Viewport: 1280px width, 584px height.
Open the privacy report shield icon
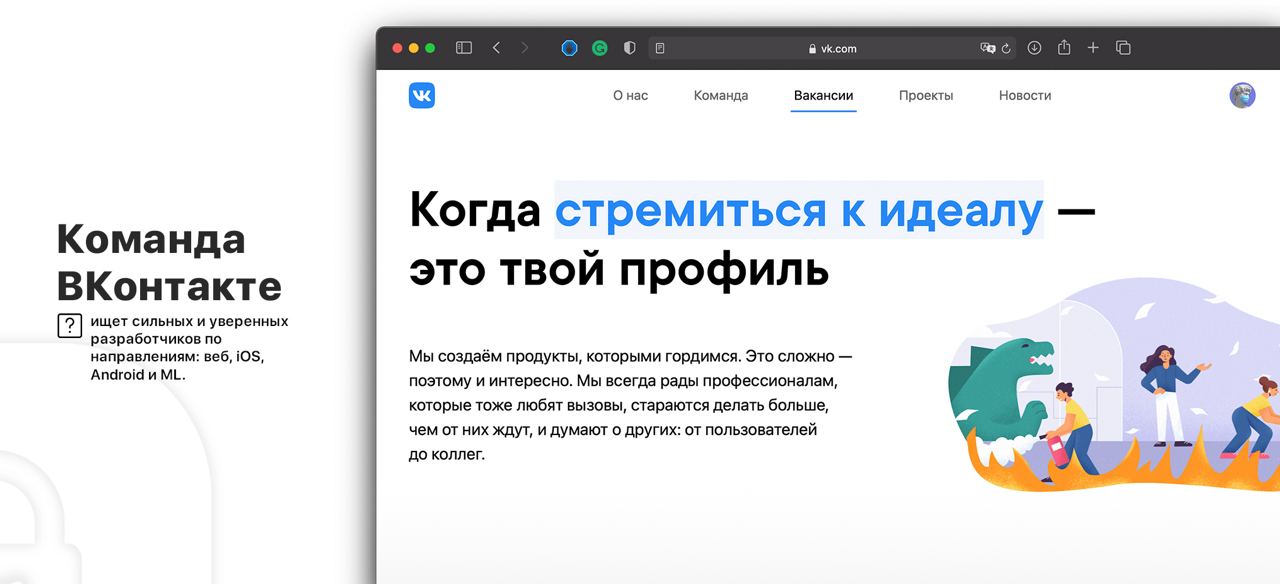(x=629, y=48)
